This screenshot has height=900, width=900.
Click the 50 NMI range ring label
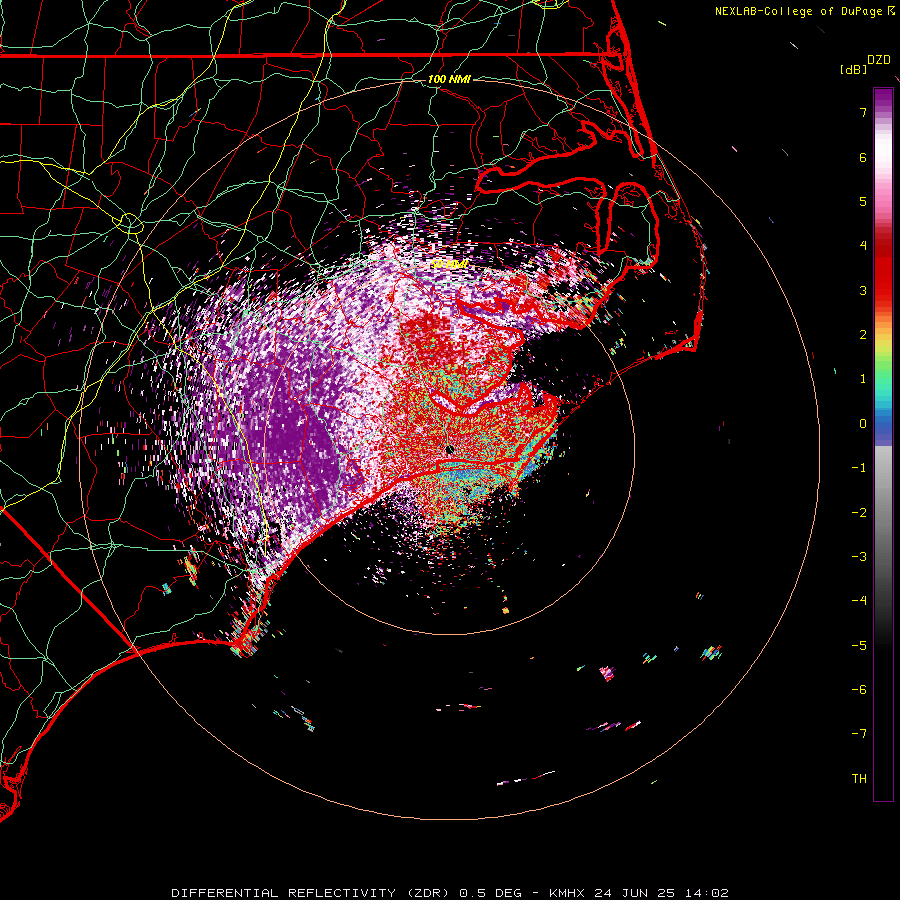pyautogui.click(x=449, y=264)
